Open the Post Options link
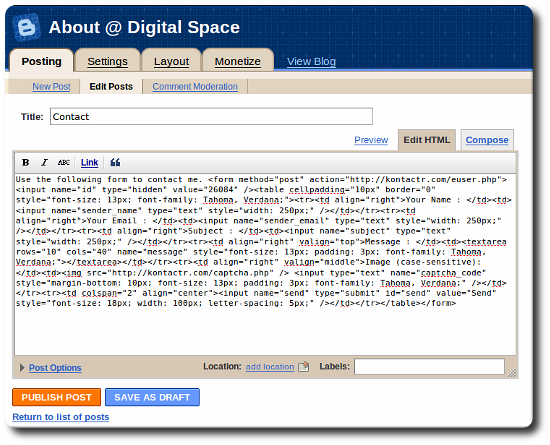 click(55, 368)
